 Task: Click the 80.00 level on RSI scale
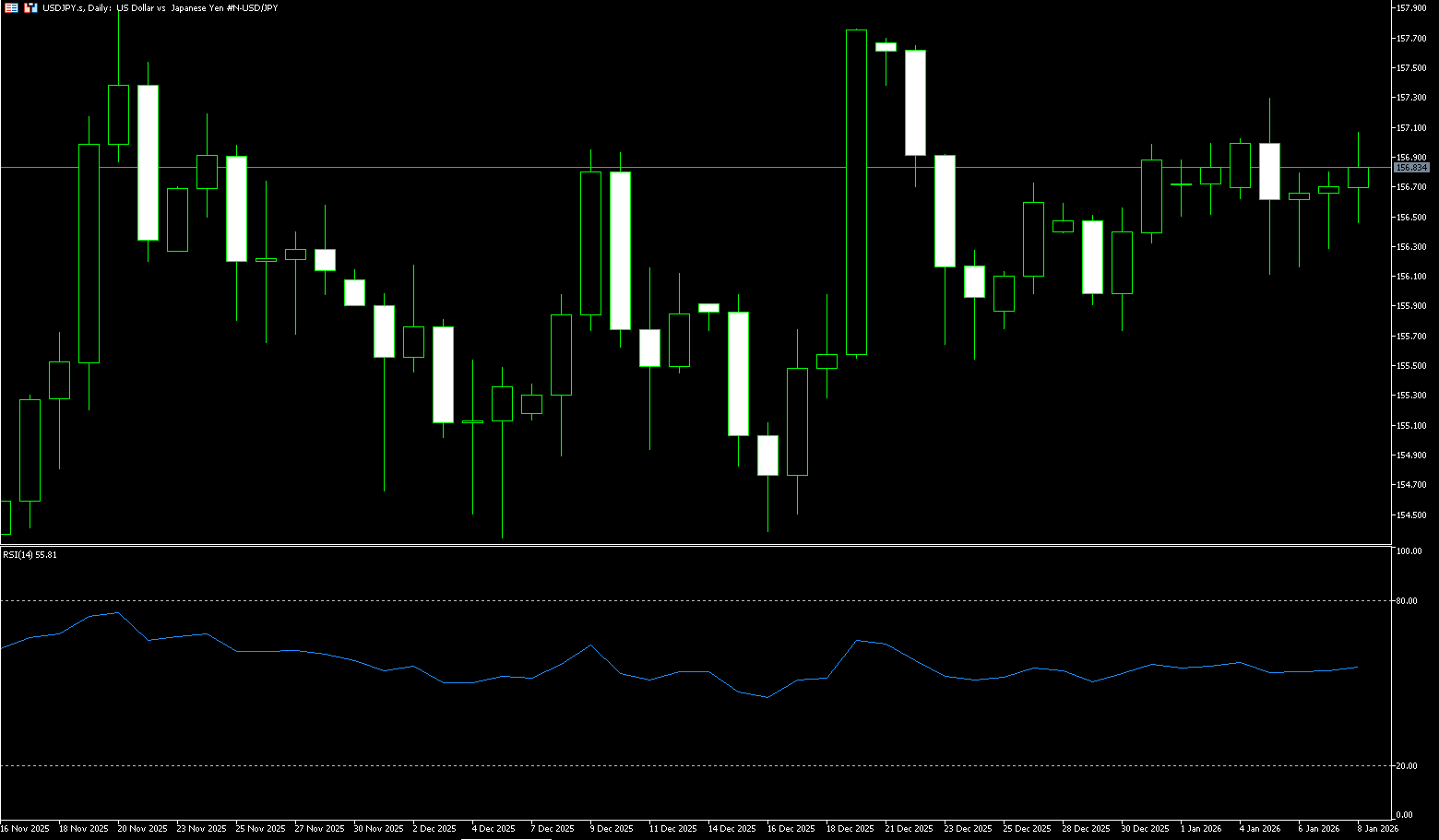click(x=1408, y=601)
